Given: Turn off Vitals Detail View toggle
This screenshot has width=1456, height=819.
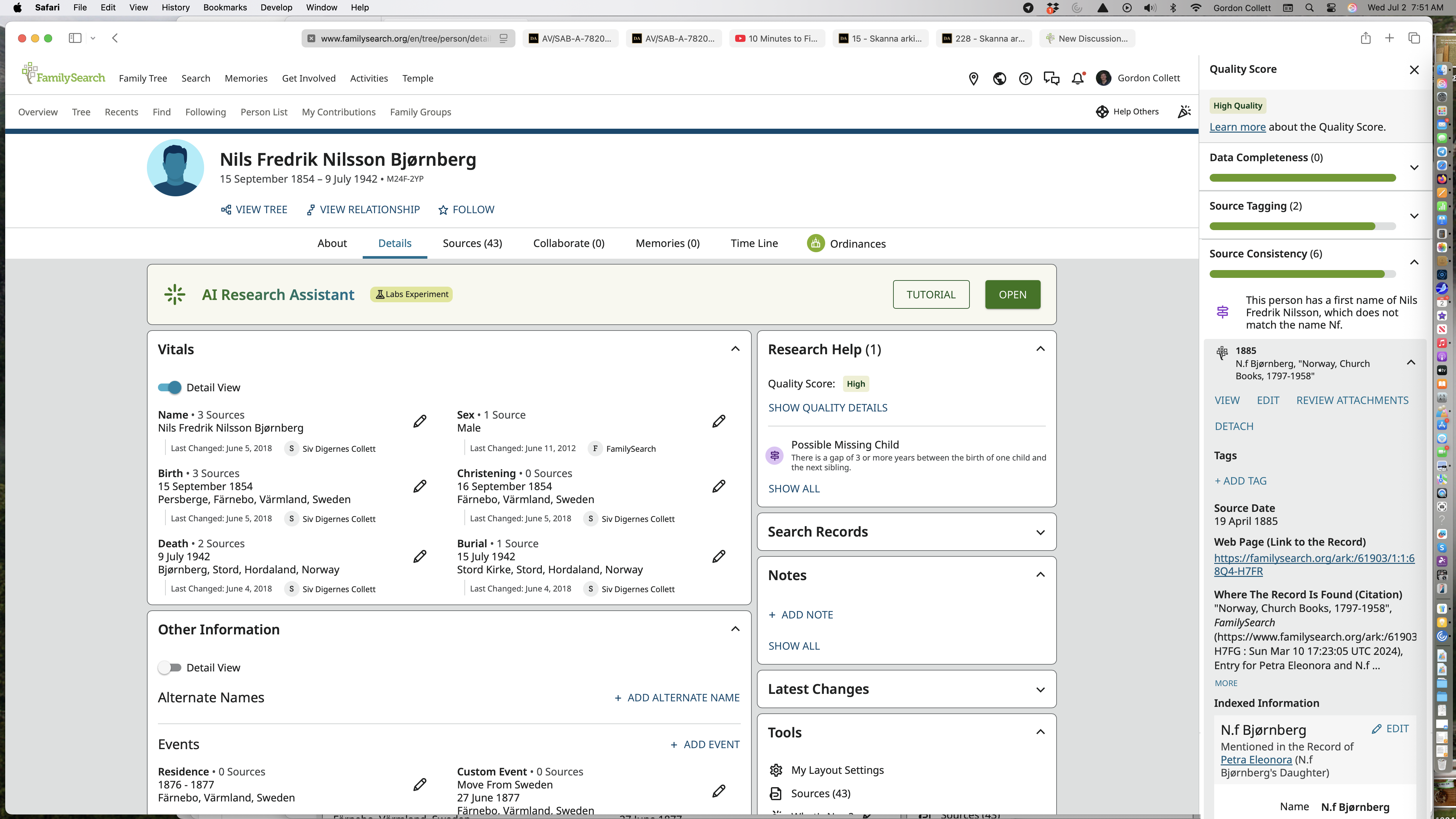Looking at the screenshot, I should point(170,387).
